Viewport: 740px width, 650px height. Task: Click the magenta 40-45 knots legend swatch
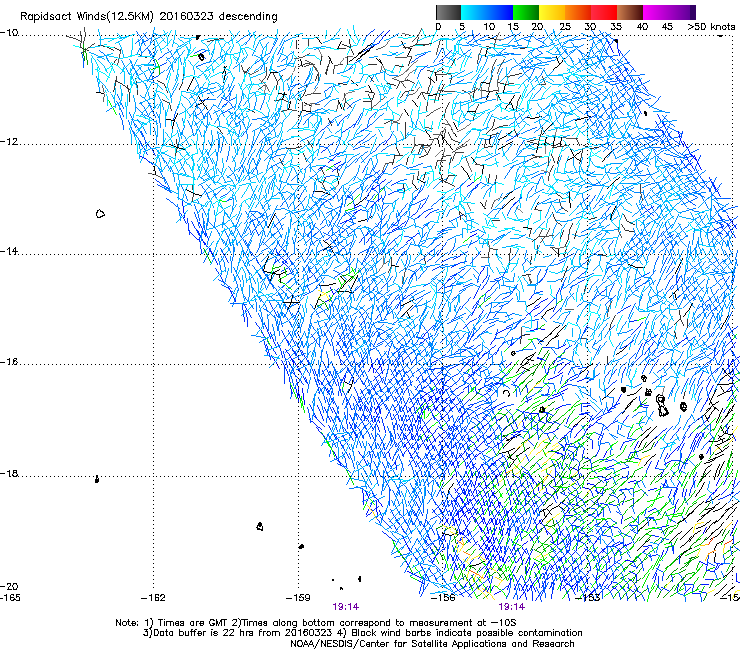click(656, 12)
